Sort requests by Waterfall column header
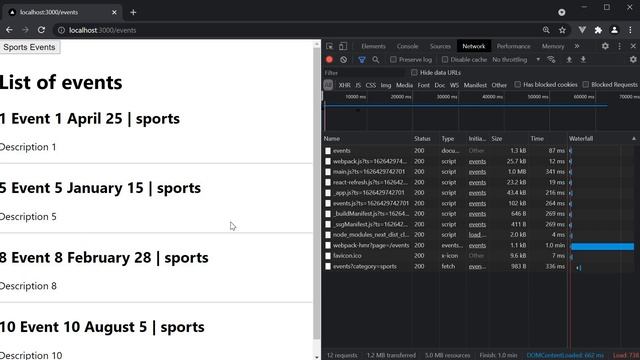640x360 pixels. [602, 139]
